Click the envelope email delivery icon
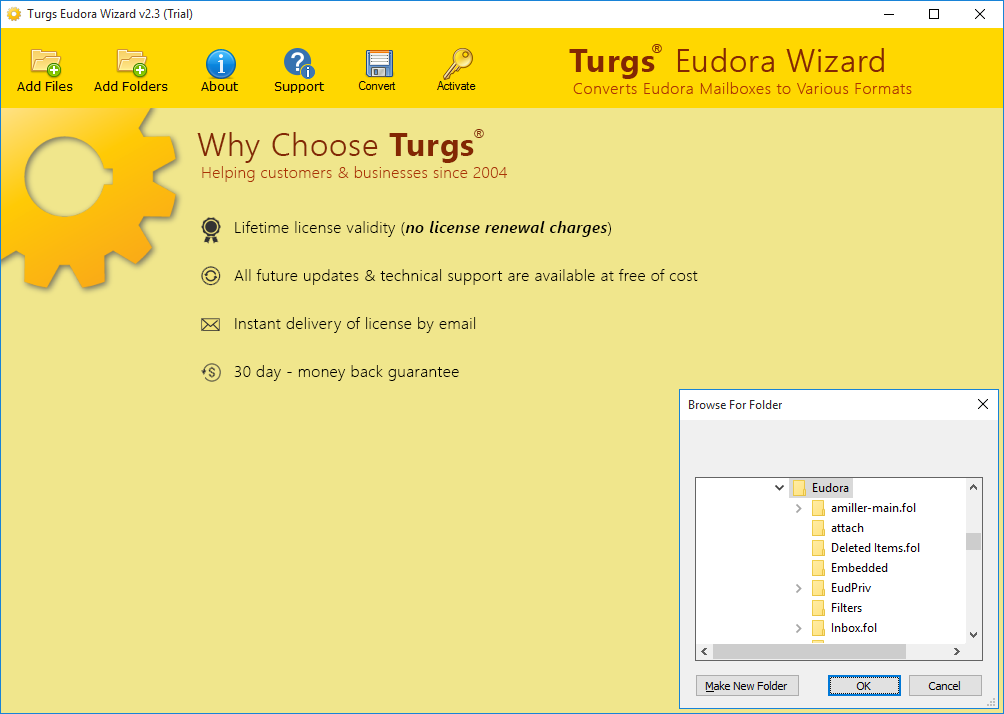This screenshot has height=714, width=1004. (x=211, y=325)
